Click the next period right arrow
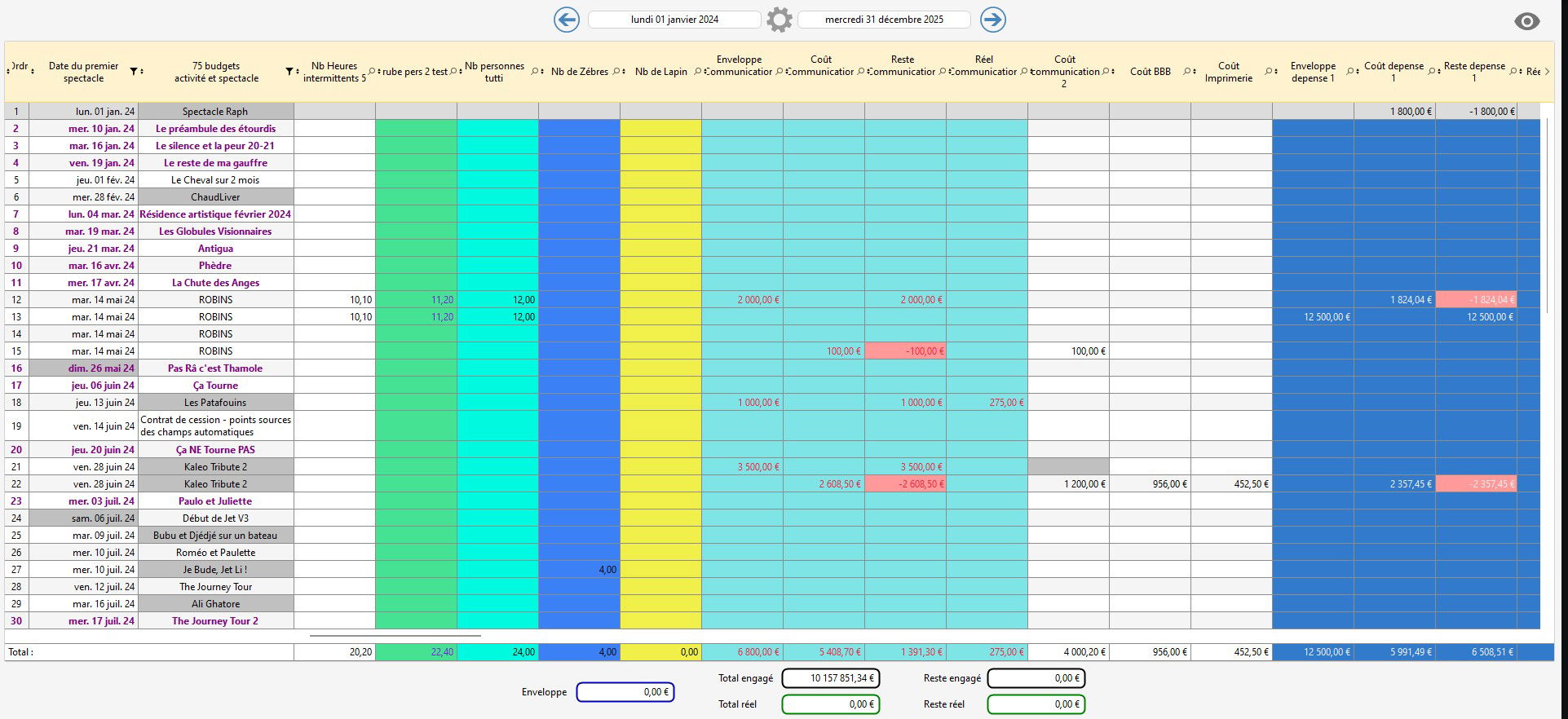The height and width of the screenshot is (719, 1568). 992,20
